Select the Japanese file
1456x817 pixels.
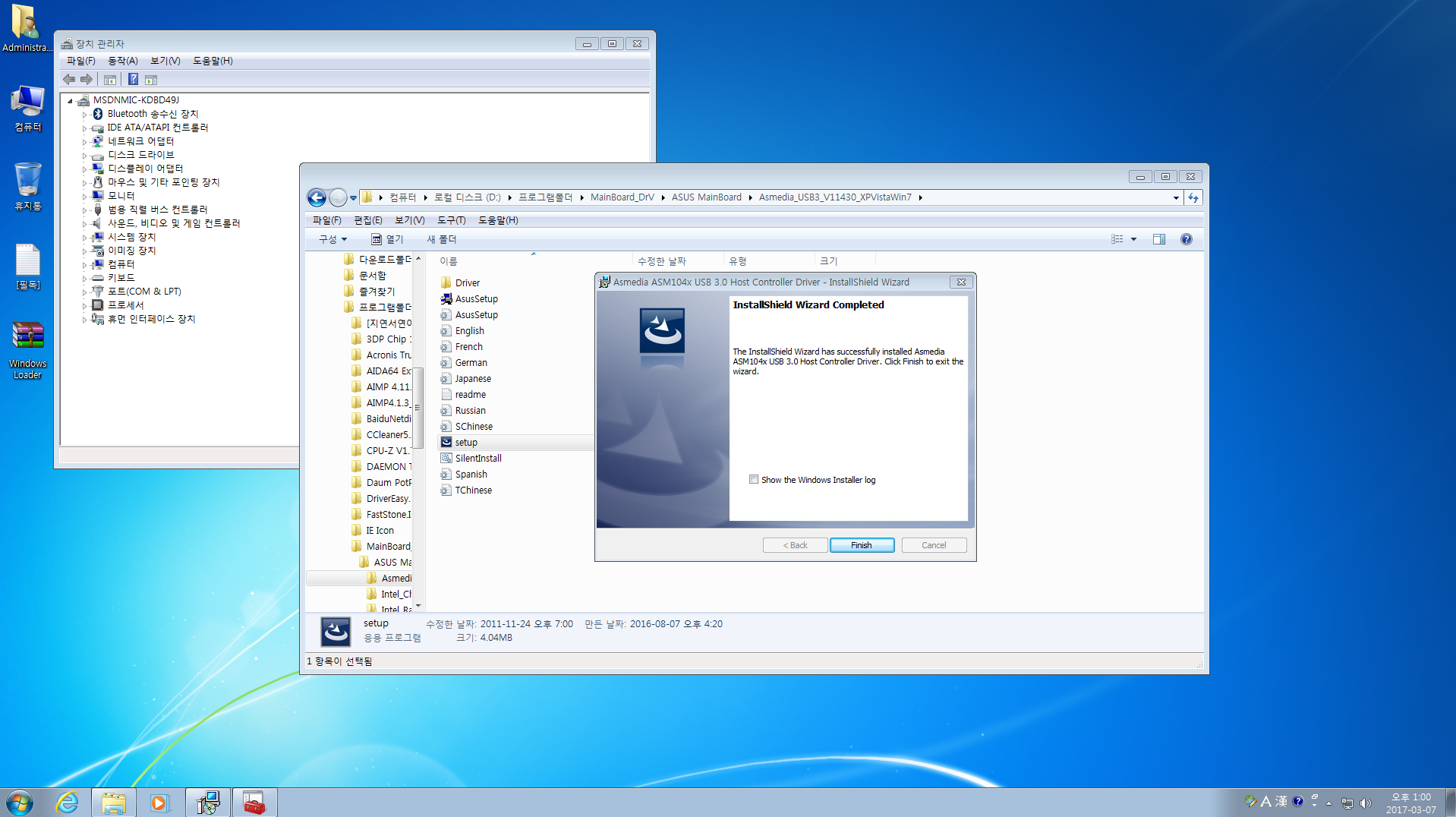473,378
